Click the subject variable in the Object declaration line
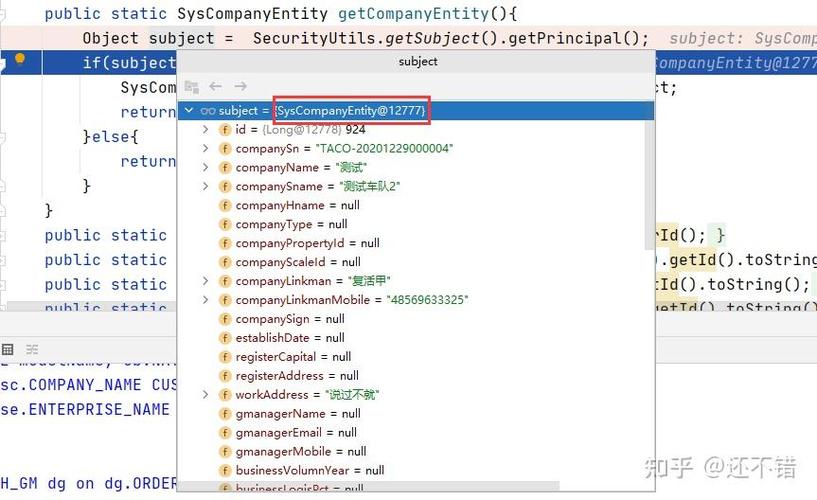This screenshot has height=500, width=817. pos(181,38)
